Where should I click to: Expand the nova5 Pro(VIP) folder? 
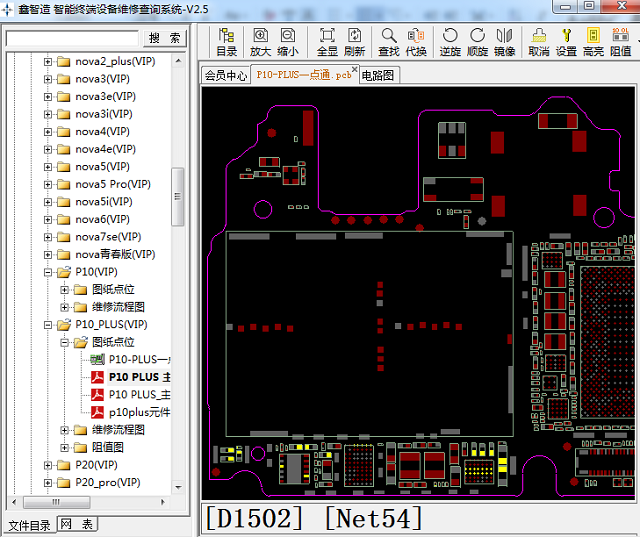click(x=48, y=184)
